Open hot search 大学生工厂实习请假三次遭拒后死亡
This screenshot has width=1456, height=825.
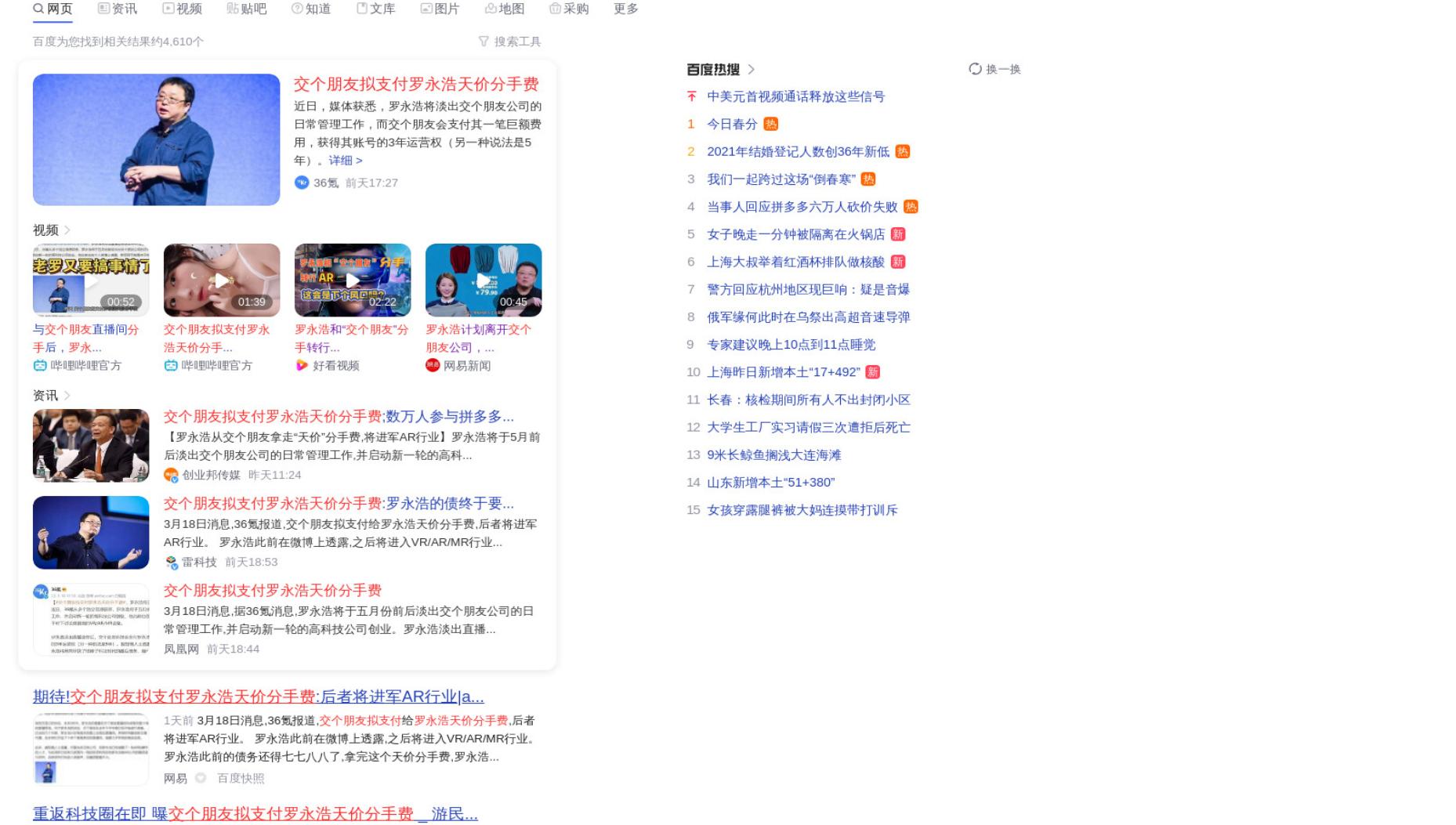tap(809, 427)
